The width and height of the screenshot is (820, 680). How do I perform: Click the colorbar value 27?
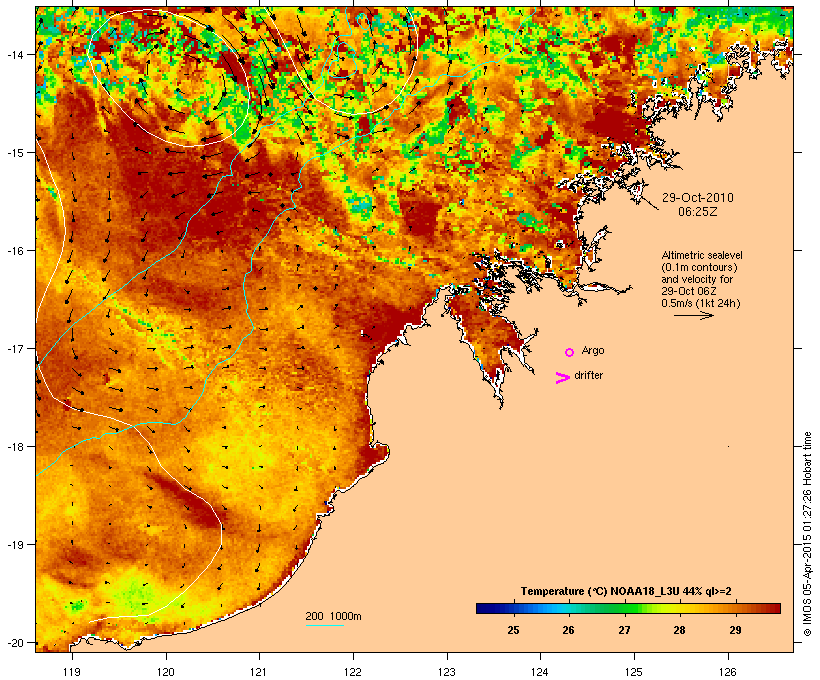(624, 630)
